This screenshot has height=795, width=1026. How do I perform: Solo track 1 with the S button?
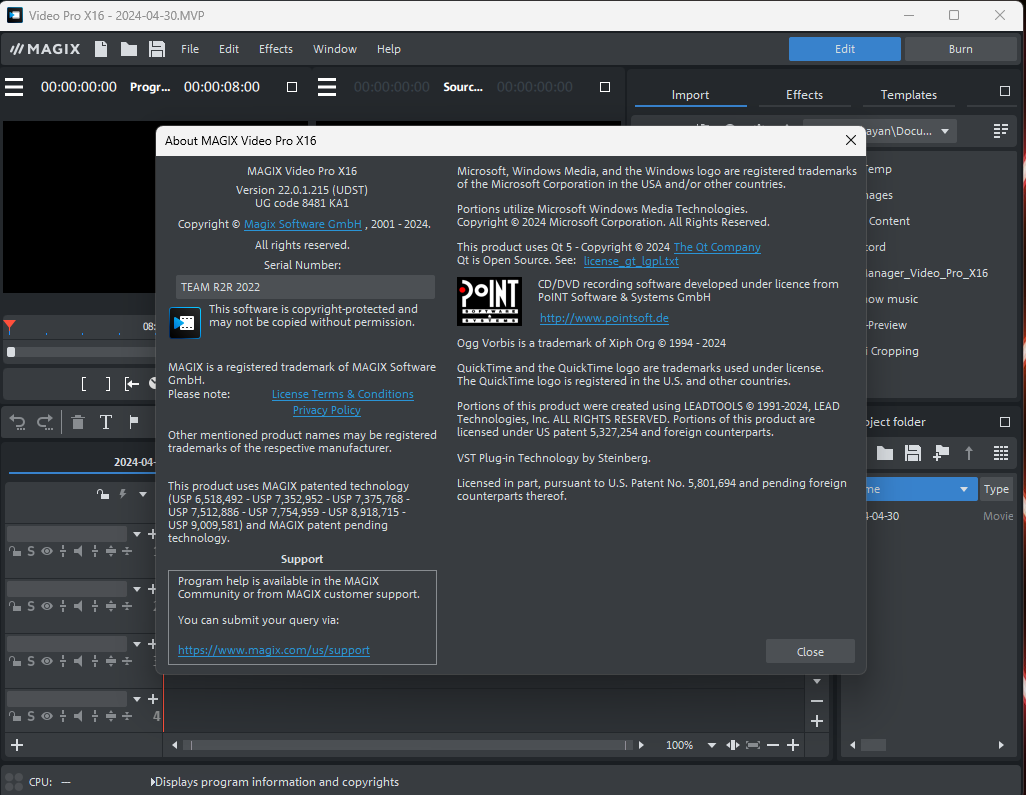click(x=31, y=552)
